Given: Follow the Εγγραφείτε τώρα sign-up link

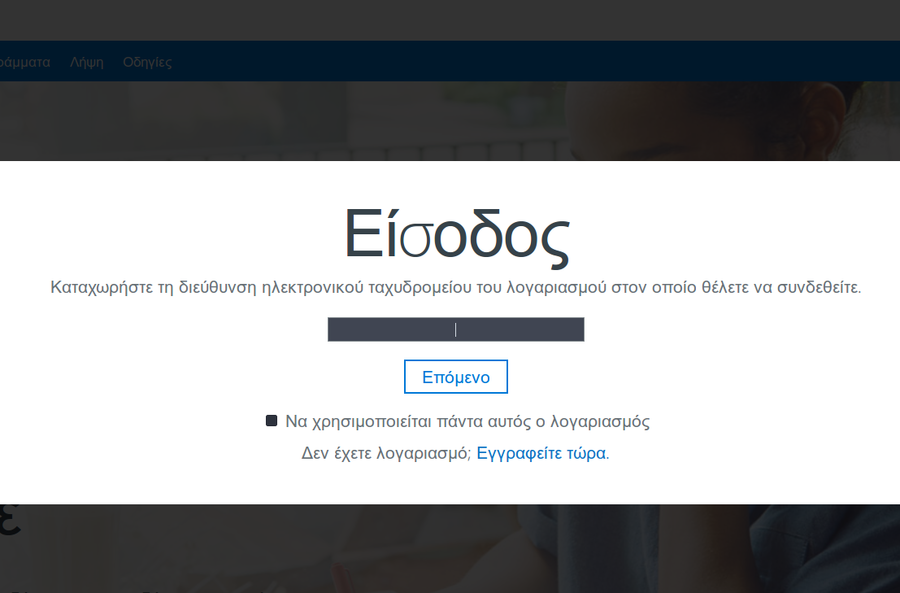Looking at the screenshot, I should coord(541,453).
